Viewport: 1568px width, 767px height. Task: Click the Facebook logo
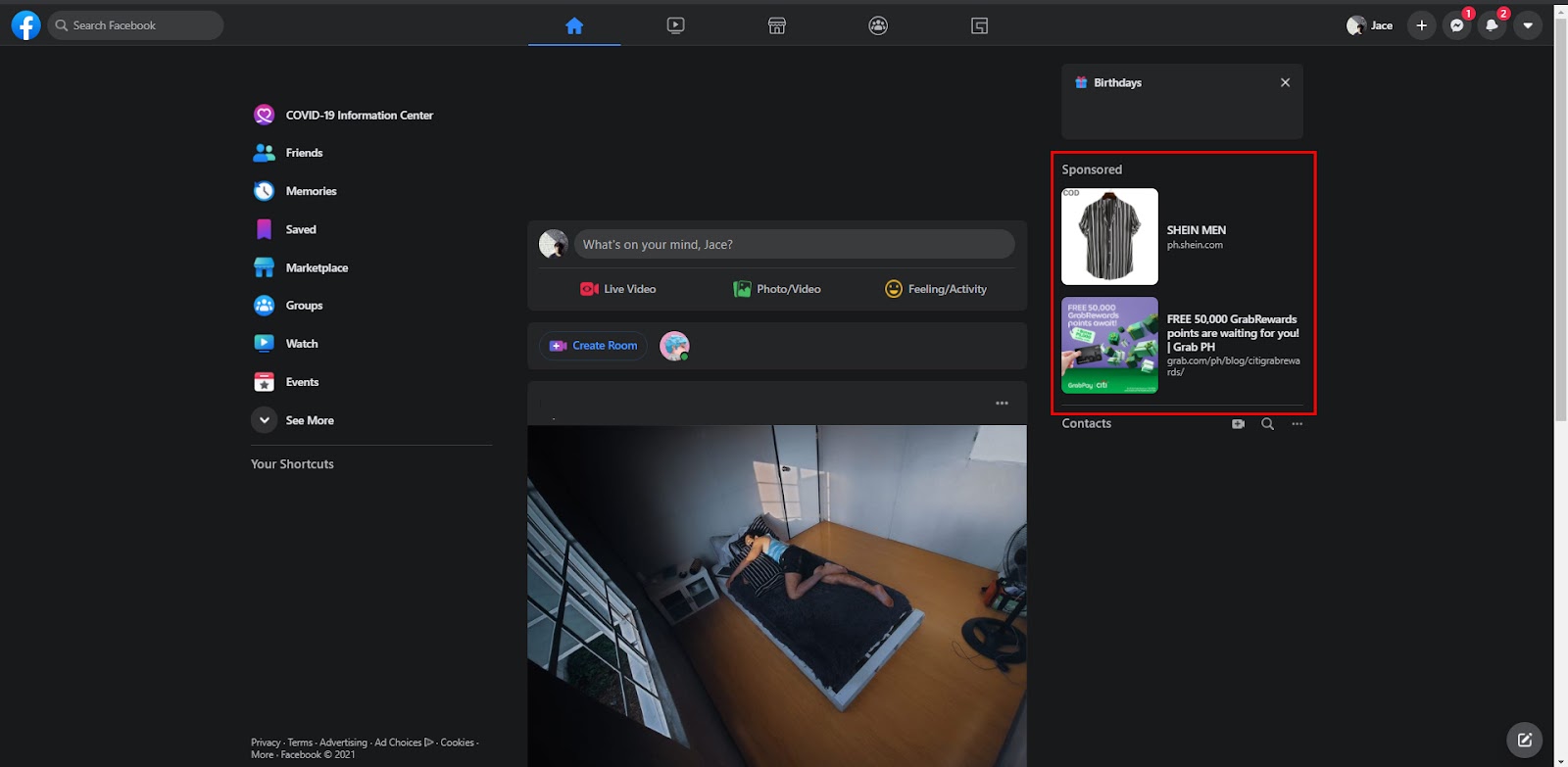coord(25,25)
